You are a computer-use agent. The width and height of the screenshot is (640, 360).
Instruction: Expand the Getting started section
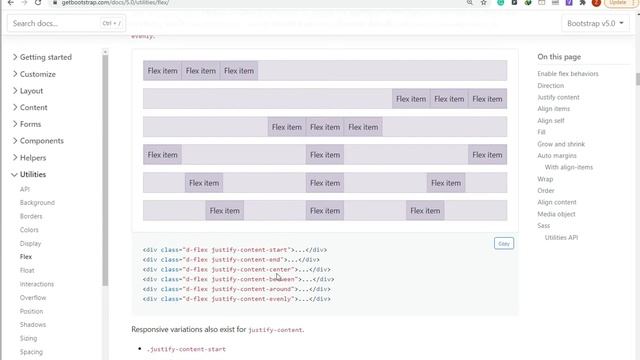click(42, 57)
